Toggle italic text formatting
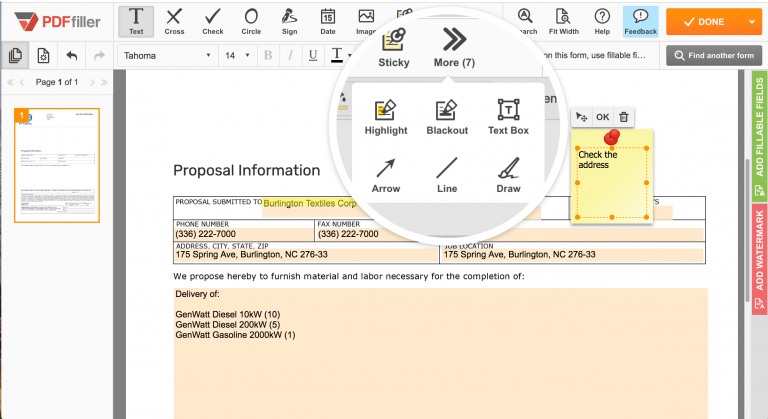768x419 pixels. [x=290, y=55]
